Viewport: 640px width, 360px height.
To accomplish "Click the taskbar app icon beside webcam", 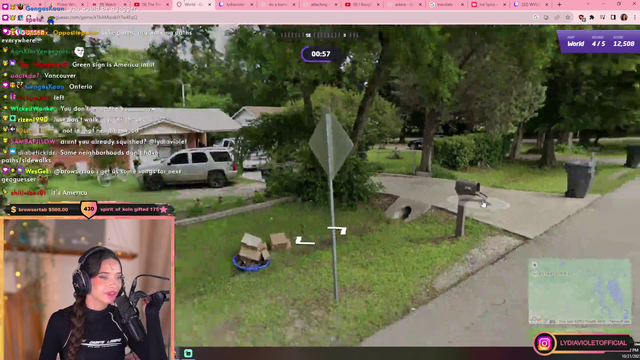I will tap(188, 353).
